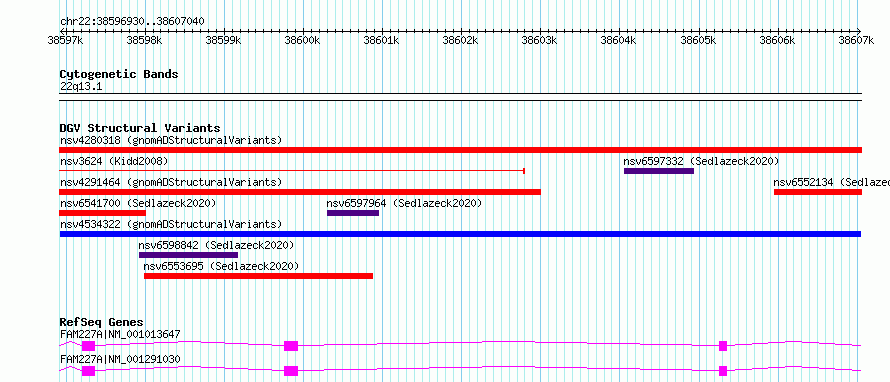Click first exon box of NM_001013647

click(89, 346)
